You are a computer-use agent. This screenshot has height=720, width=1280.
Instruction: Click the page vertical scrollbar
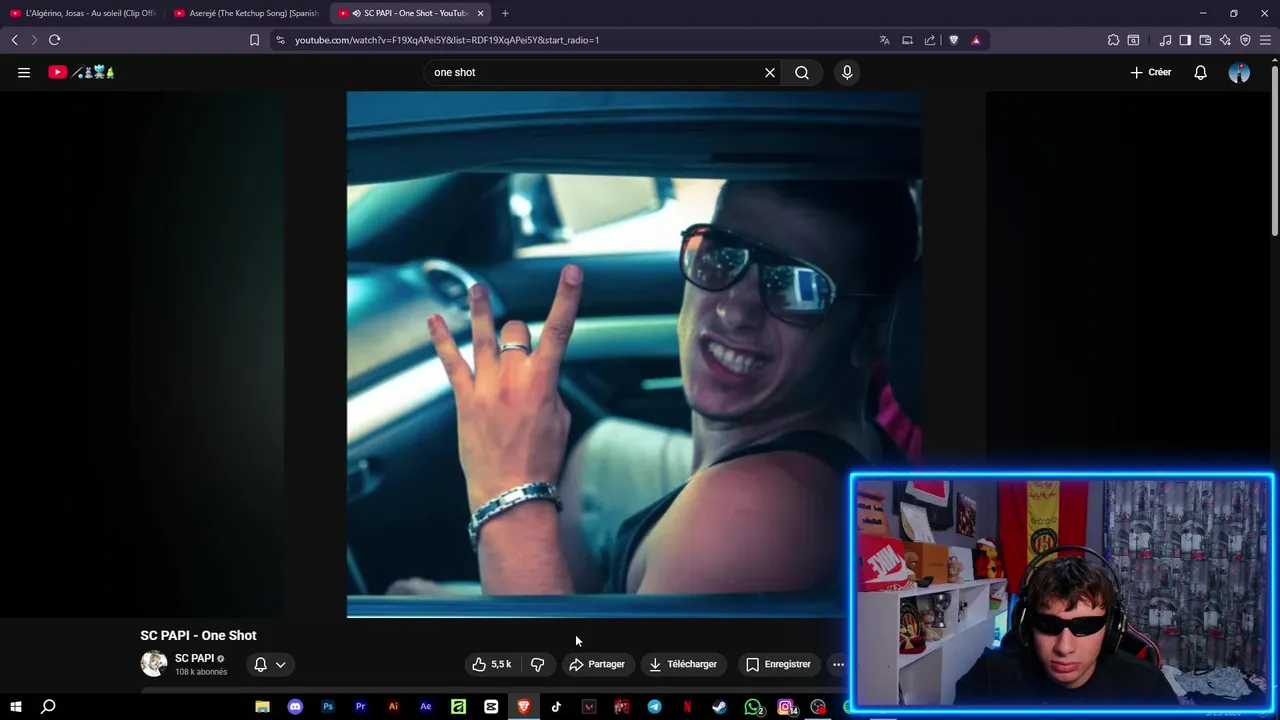[1274, 150]
